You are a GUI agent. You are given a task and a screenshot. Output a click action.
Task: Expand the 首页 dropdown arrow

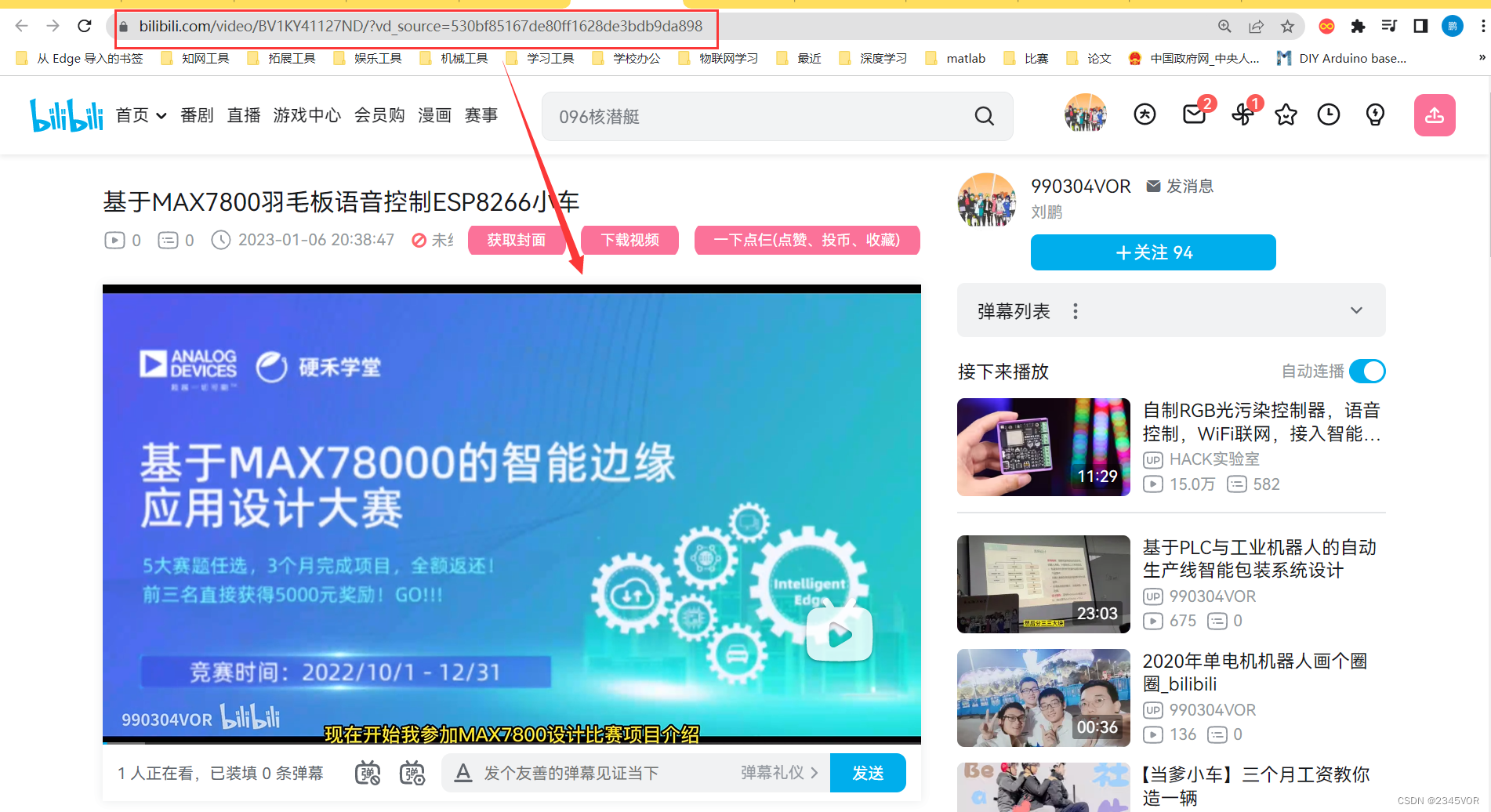pyautogui.click(x=161, y=116)
